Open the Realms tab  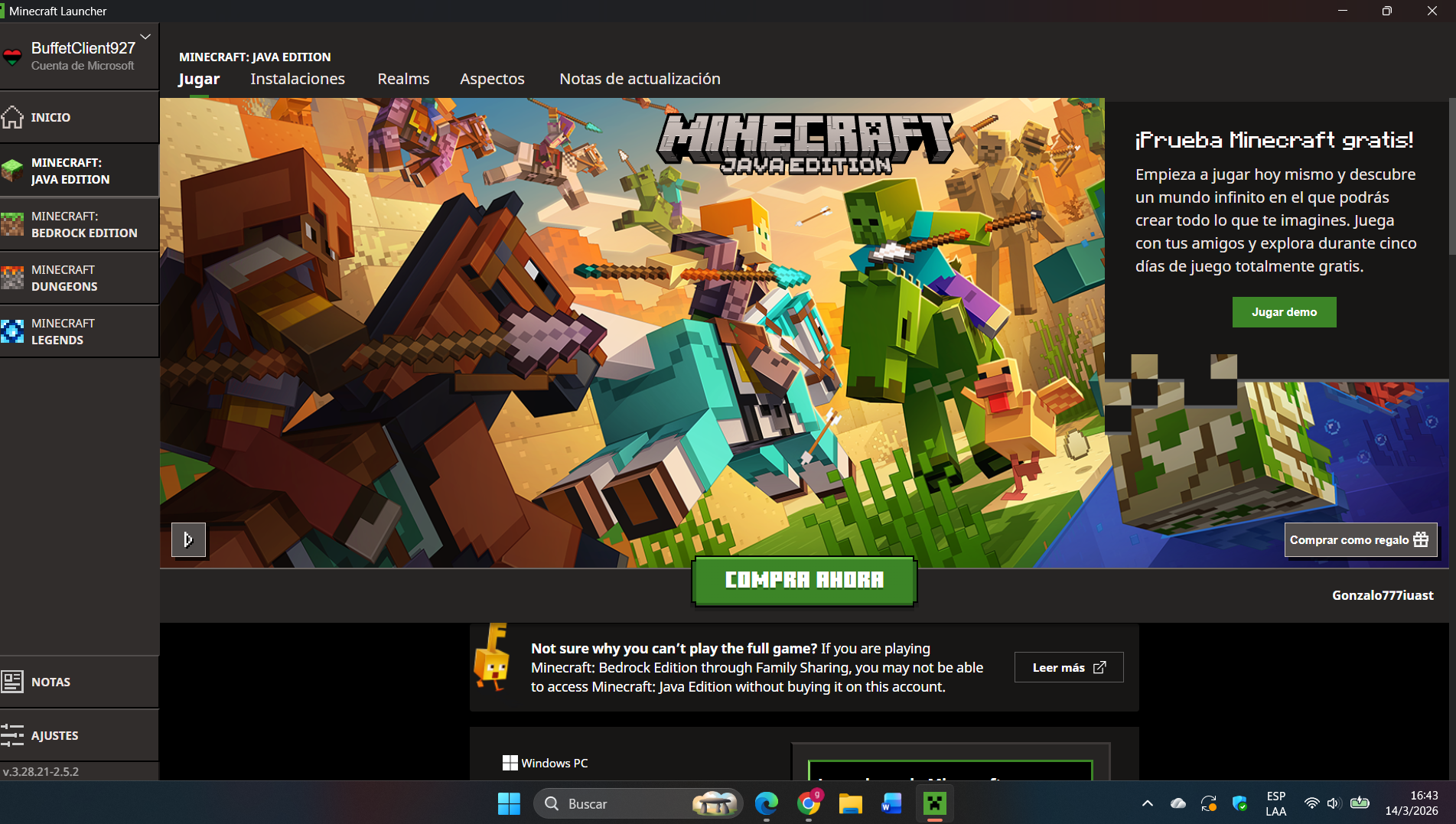(x=403, y=79)
